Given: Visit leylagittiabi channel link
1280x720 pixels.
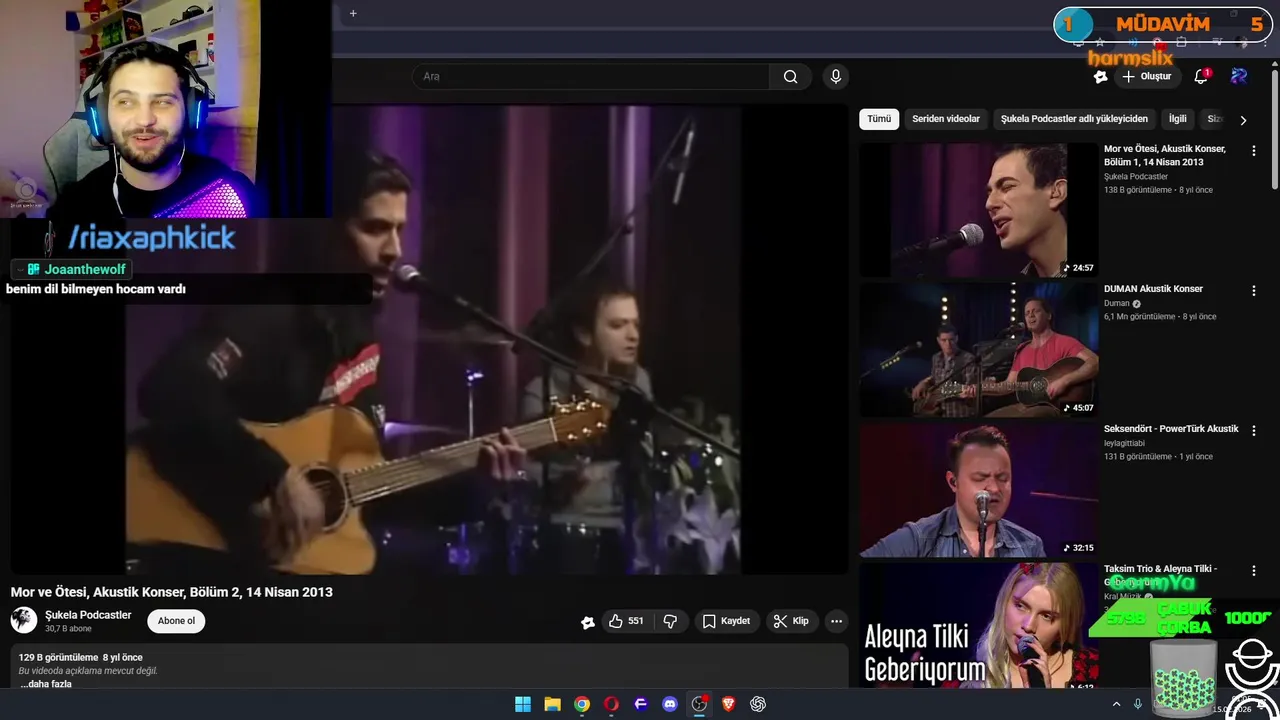Looking at the screenshot, I should coord(1124,443).
